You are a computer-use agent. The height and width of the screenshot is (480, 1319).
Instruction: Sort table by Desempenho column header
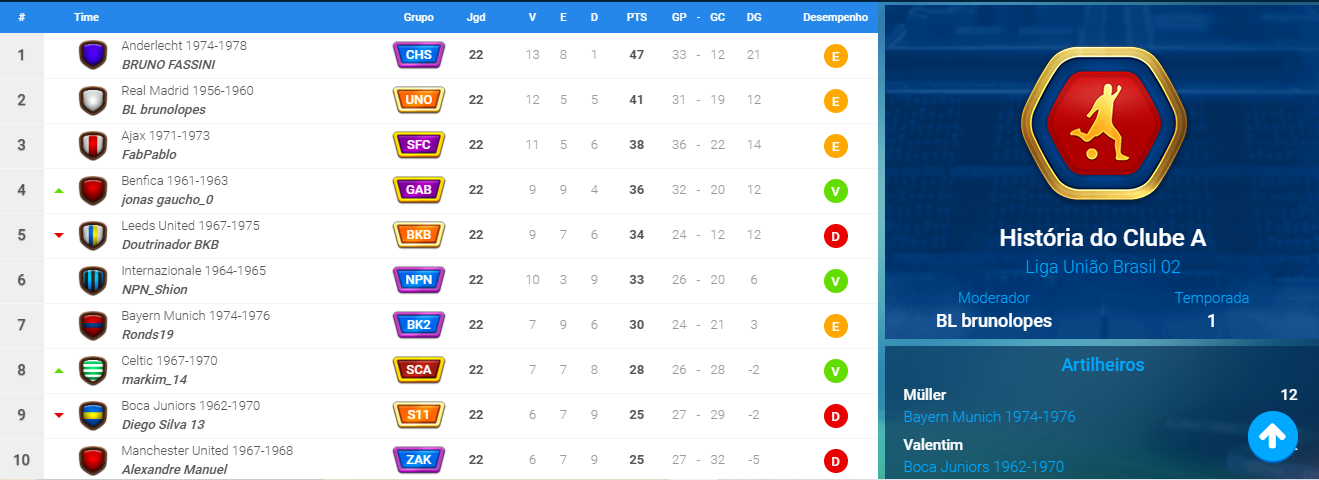(x=835, y=18)
